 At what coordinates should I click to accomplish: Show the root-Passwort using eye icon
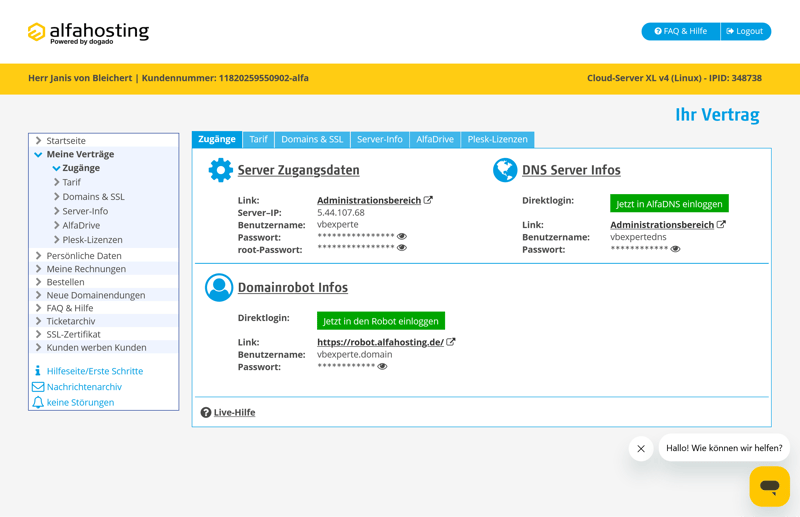pyautogui.click(x=402, y=248)
